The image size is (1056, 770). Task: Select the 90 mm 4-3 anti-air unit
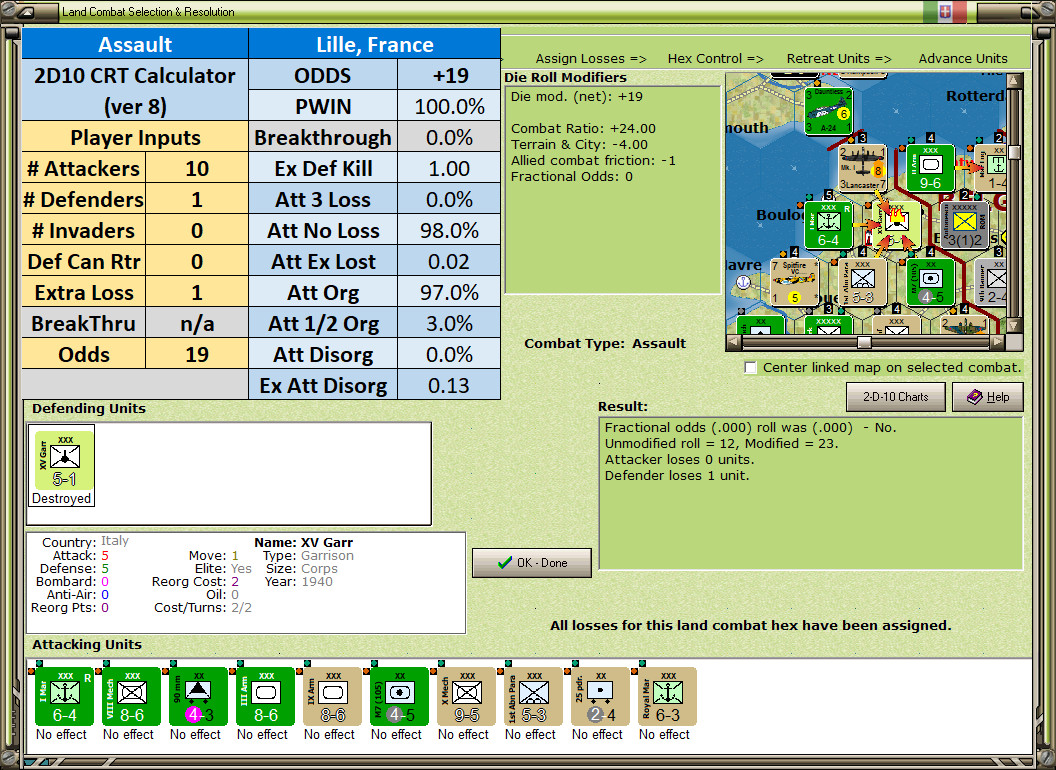[198, 697]
